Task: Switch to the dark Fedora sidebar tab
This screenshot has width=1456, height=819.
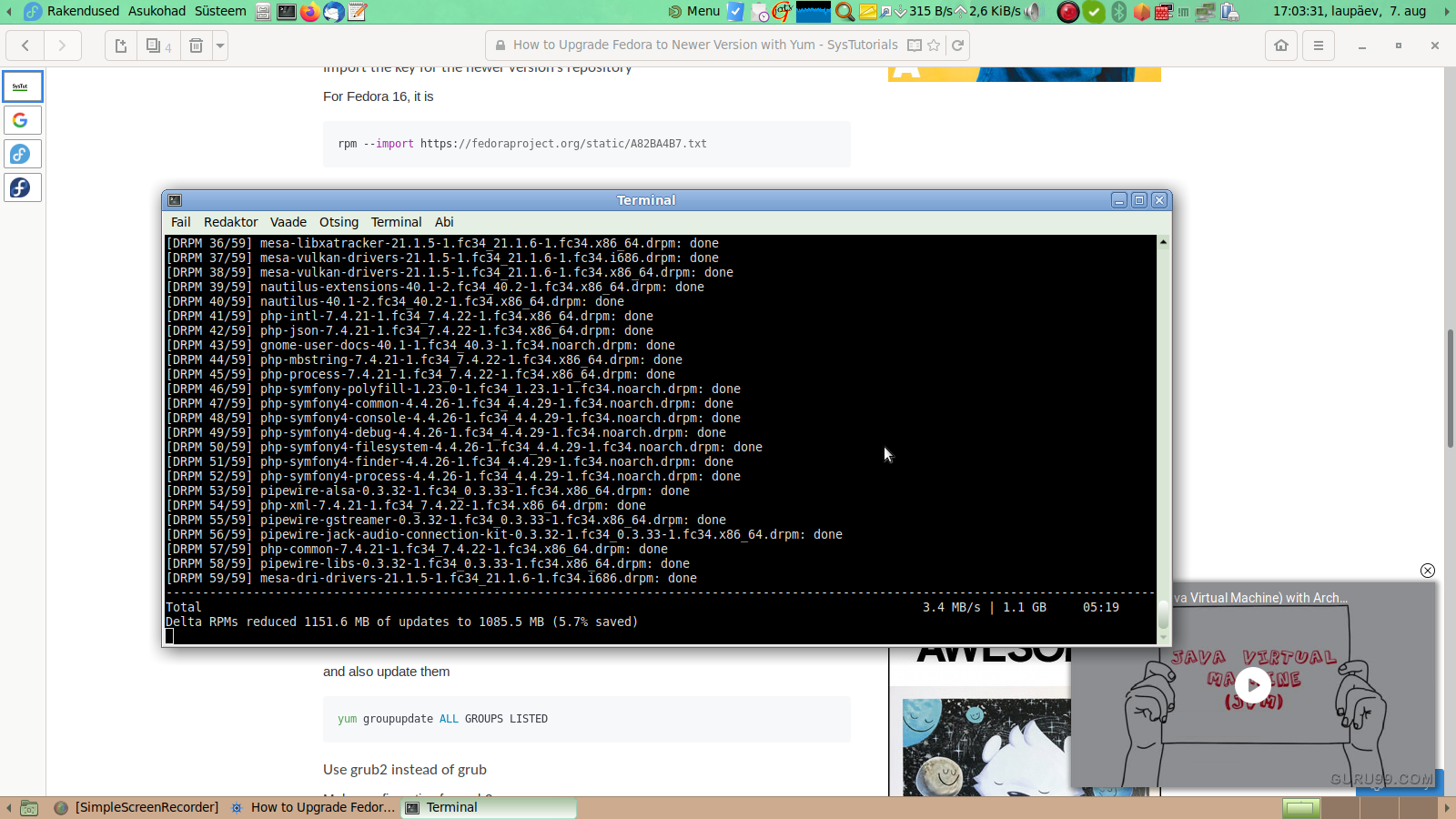Action: [x=23, y=187]
